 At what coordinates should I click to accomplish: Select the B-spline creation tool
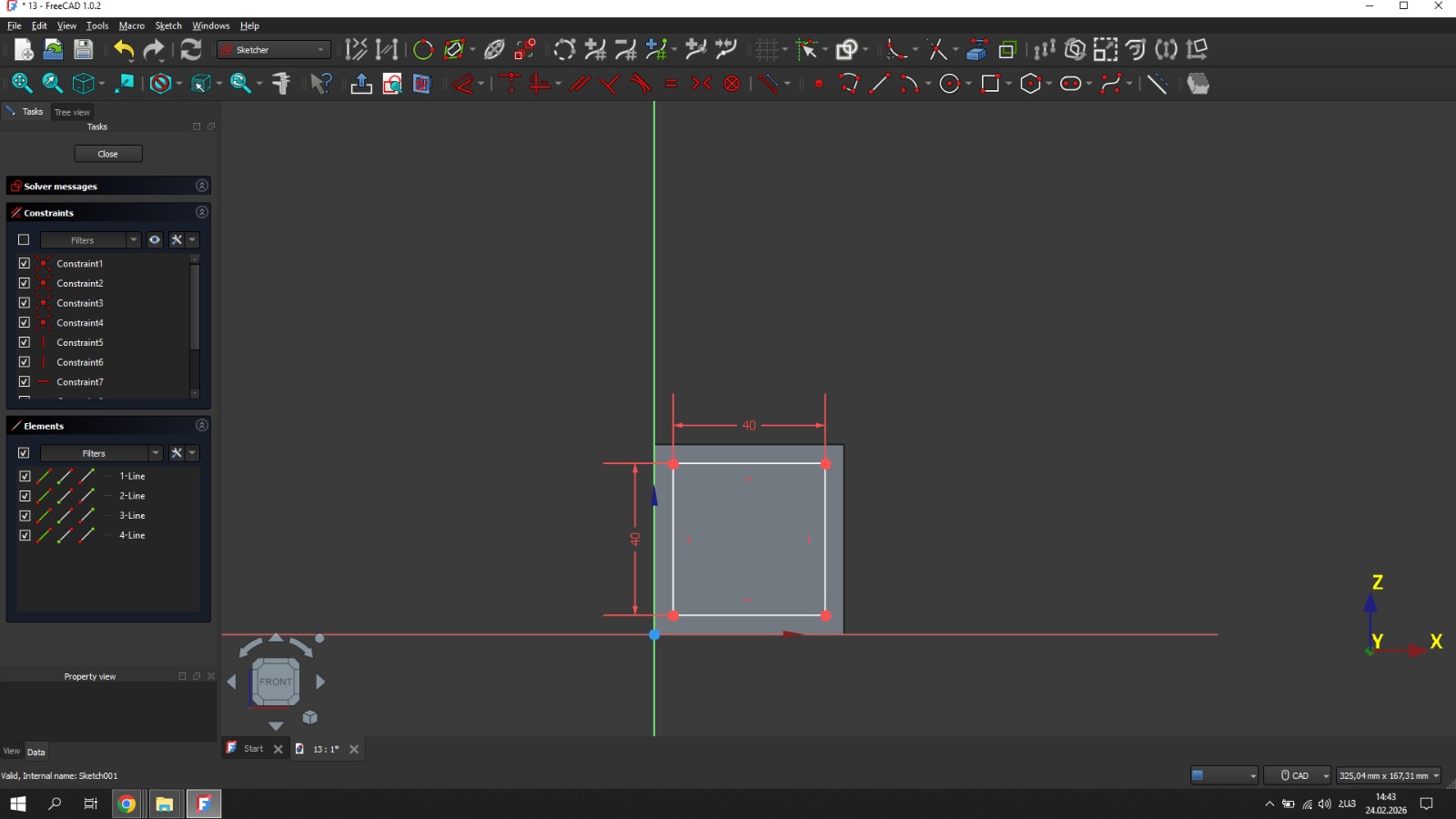[x=1111, y=84]
